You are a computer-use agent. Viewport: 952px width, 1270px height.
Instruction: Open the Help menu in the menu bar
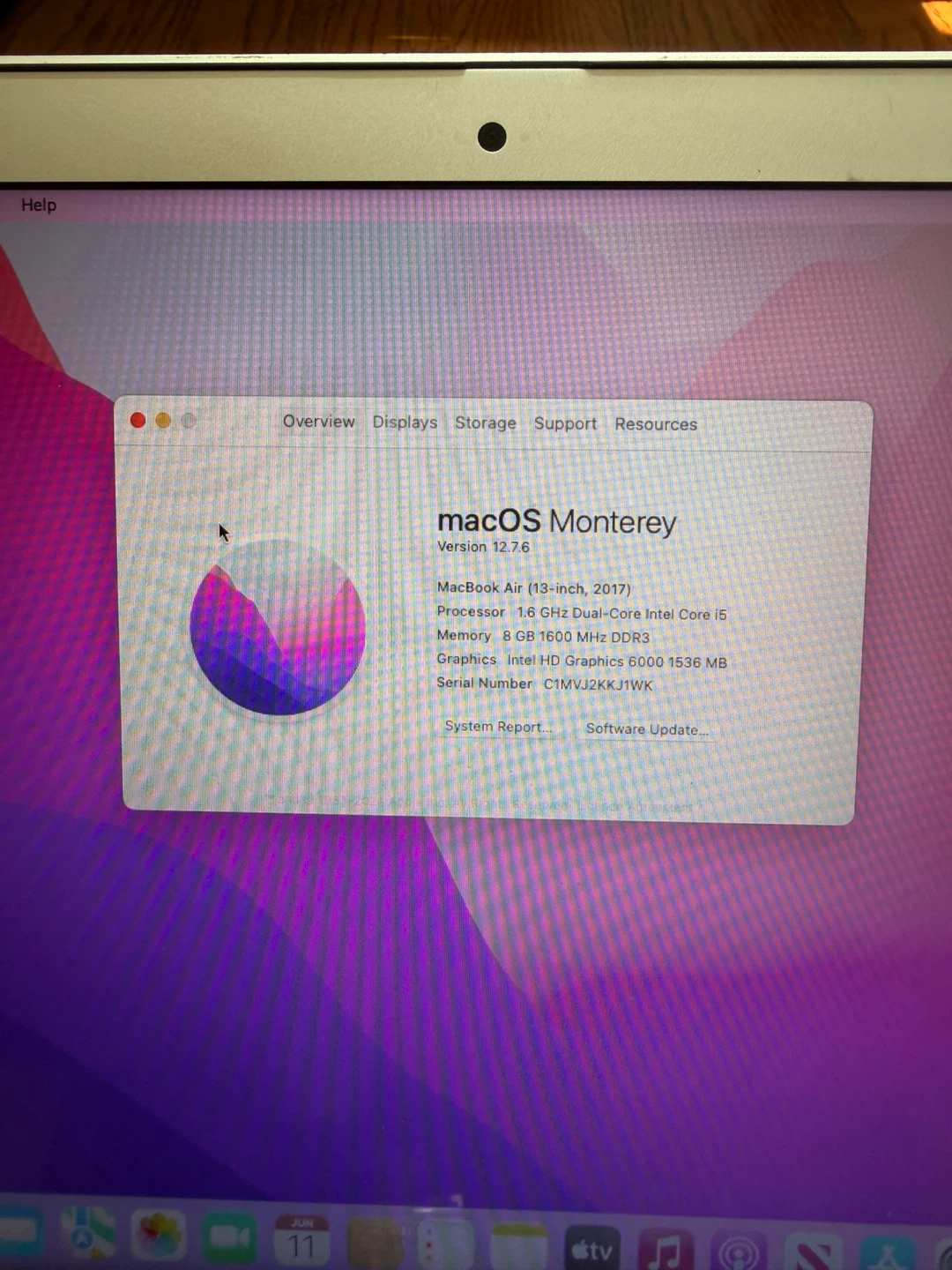(39, 205)
